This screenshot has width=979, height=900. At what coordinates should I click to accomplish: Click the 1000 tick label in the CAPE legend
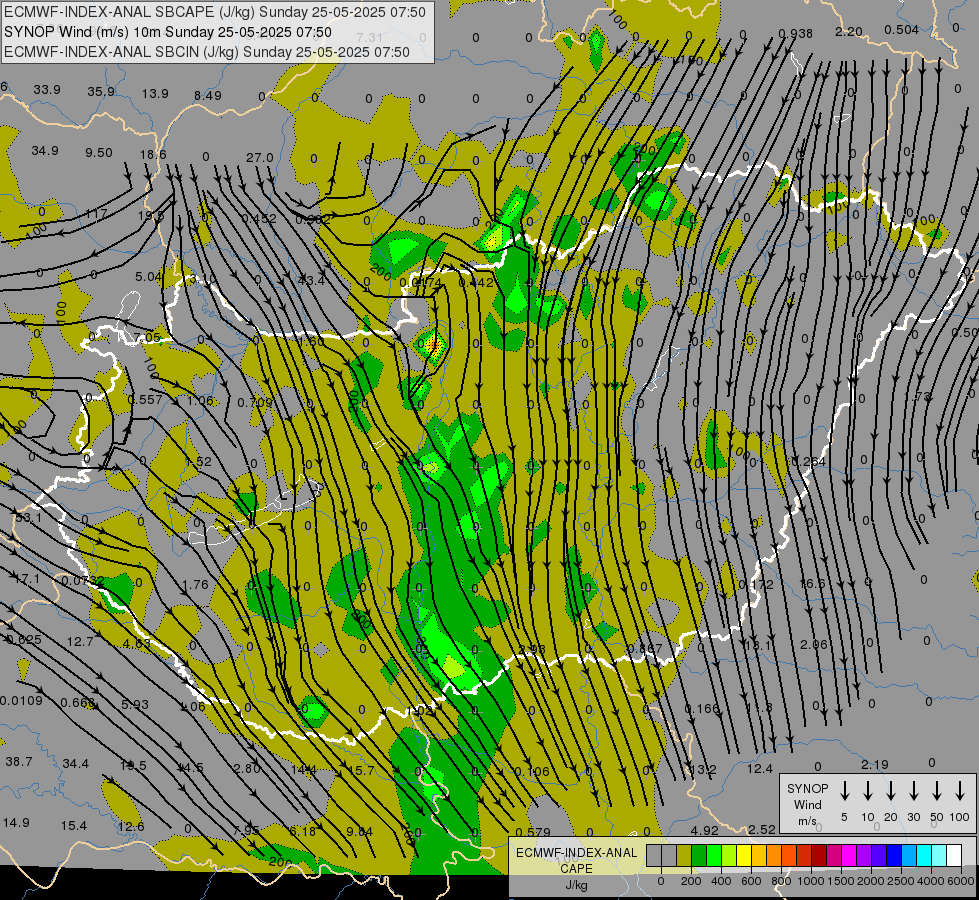pos(811,881)
